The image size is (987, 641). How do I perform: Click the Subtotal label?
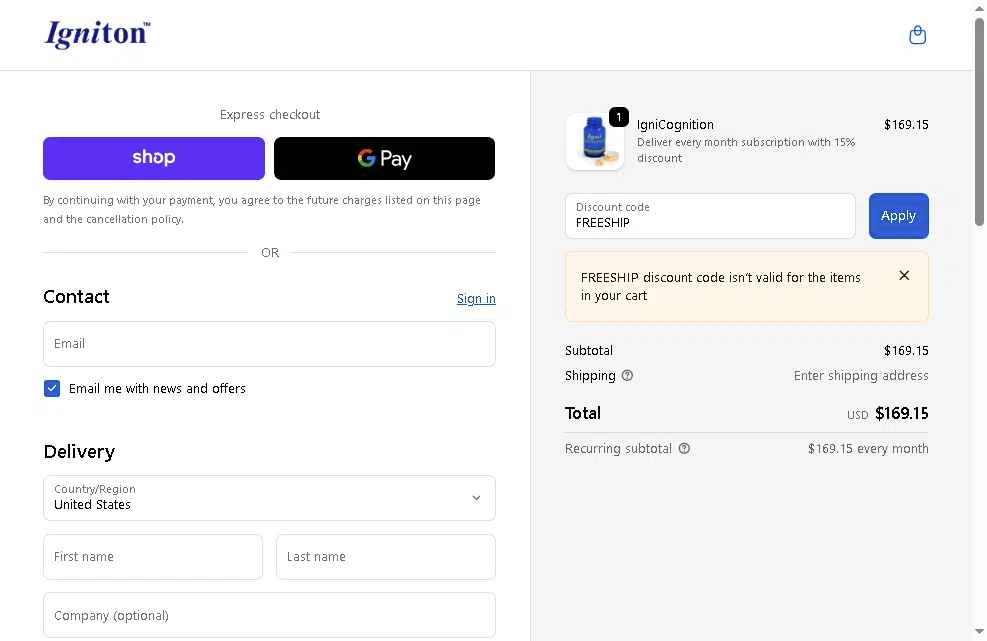tap(589, 350)
